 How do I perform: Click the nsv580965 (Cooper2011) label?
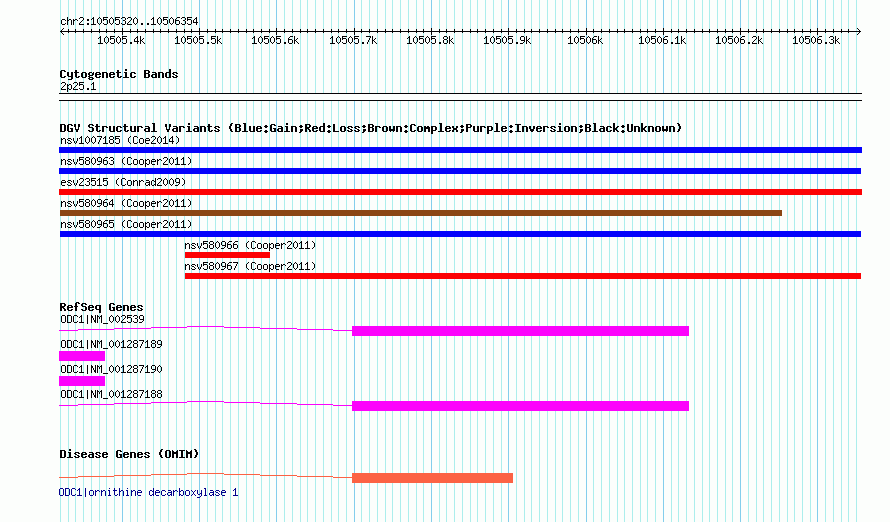[126, 224]
